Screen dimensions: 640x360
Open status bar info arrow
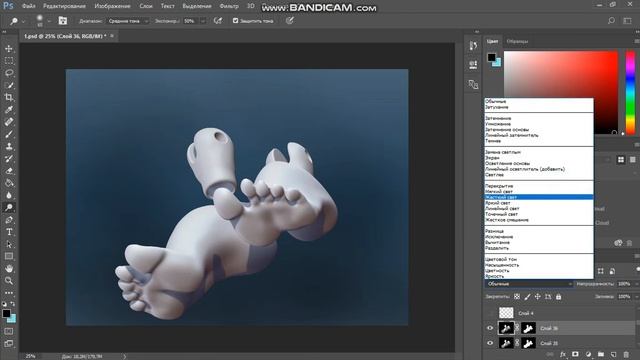[124, 356]
